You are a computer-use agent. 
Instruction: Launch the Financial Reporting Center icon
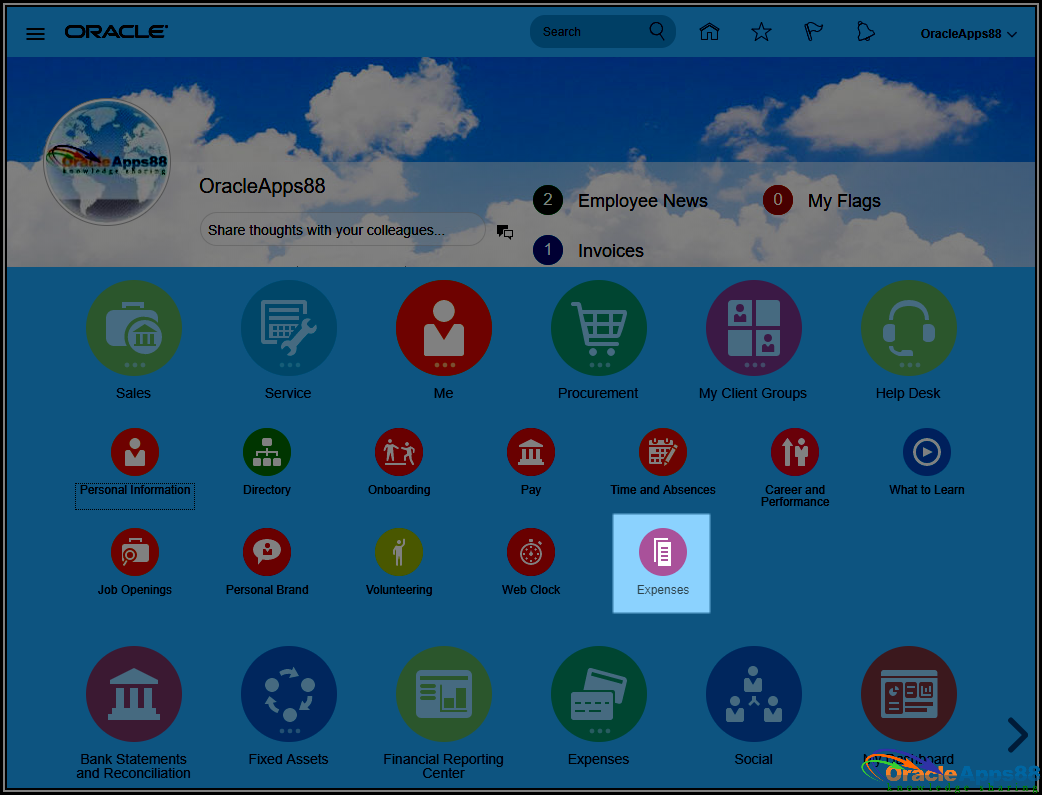443,693
